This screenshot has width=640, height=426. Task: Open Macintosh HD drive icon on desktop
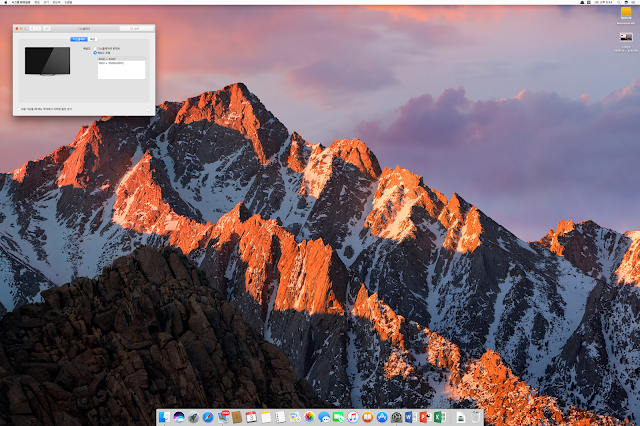coord(626,13)
